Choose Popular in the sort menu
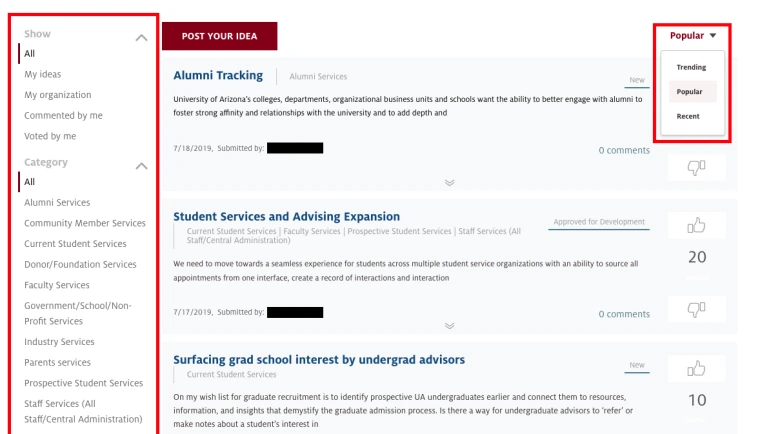Screen dimensions: 760x434 pyautogui.click(x=692, y=92)
